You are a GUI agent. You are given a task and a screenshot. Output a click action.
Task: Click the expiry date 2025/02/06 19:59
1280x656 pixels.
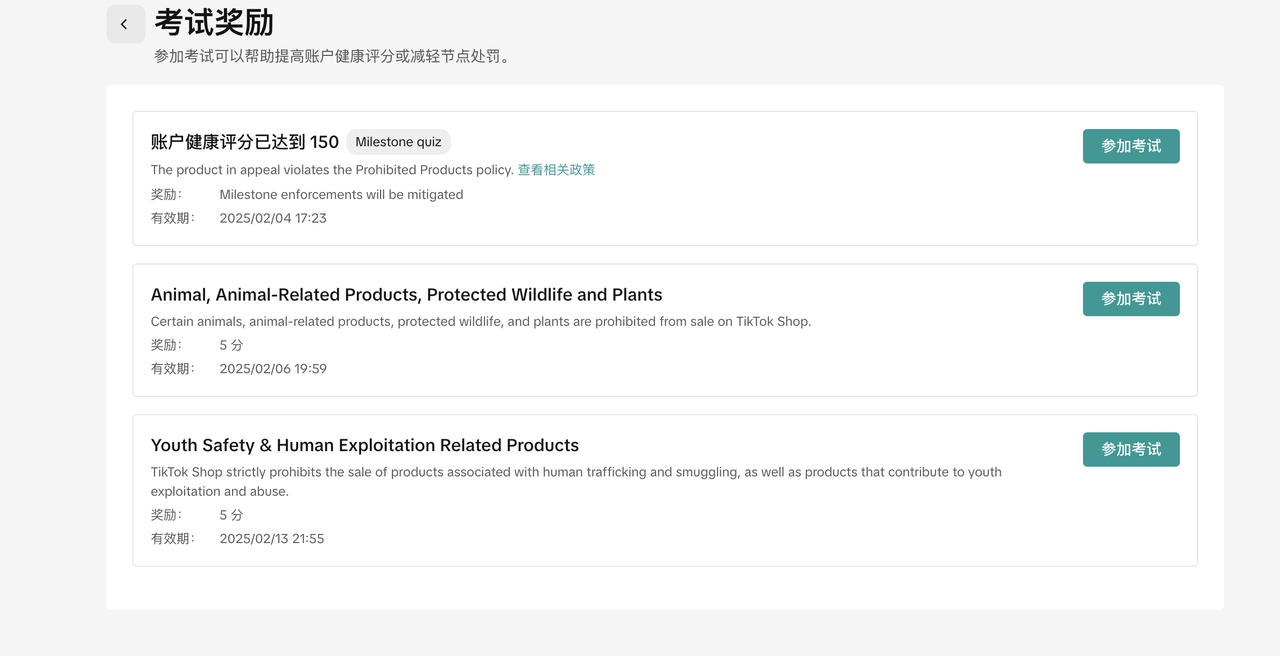tap(273, 369)
